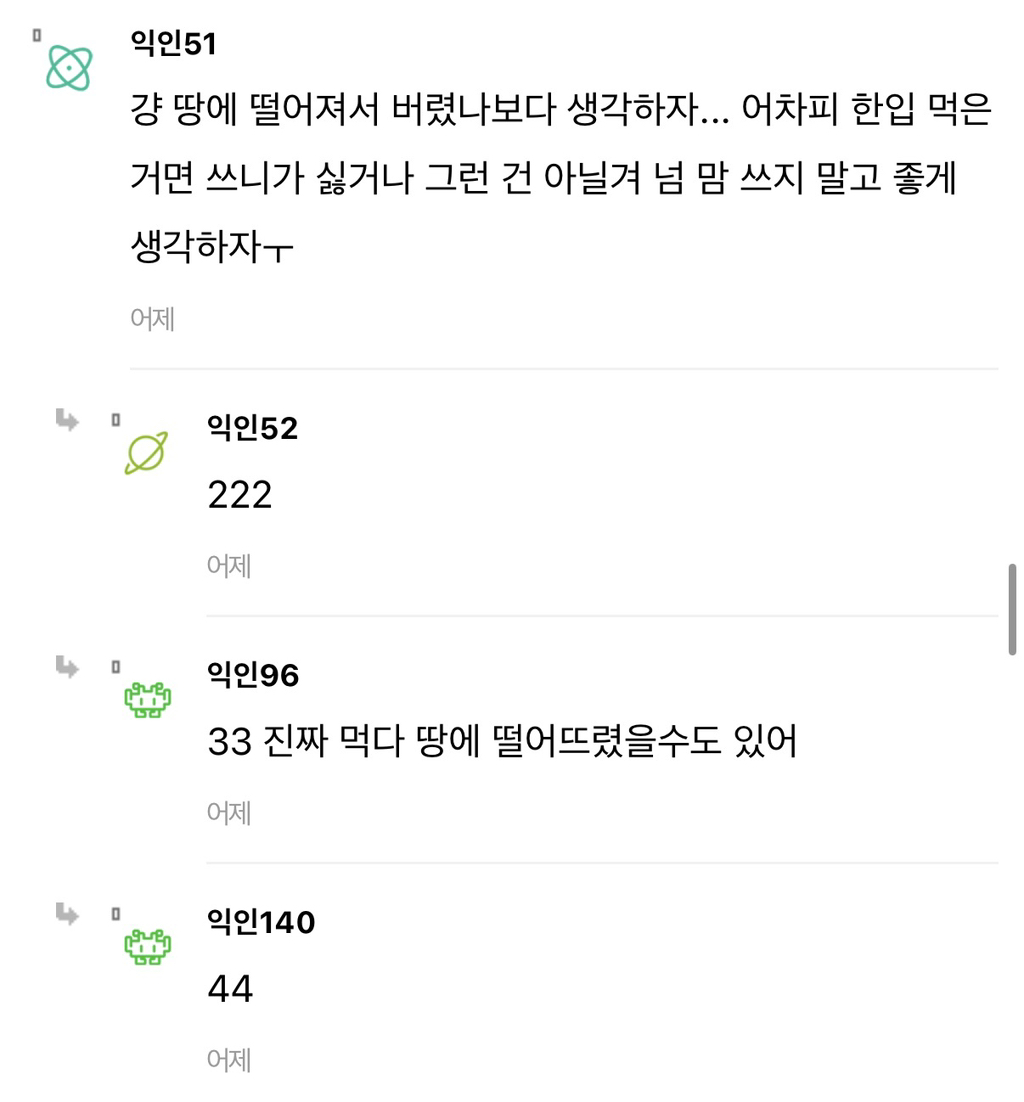Viewport: 1024px width, 1102px height.
Task: Click the reply arrow next to 익인140's comment
Action: [68, 913]
